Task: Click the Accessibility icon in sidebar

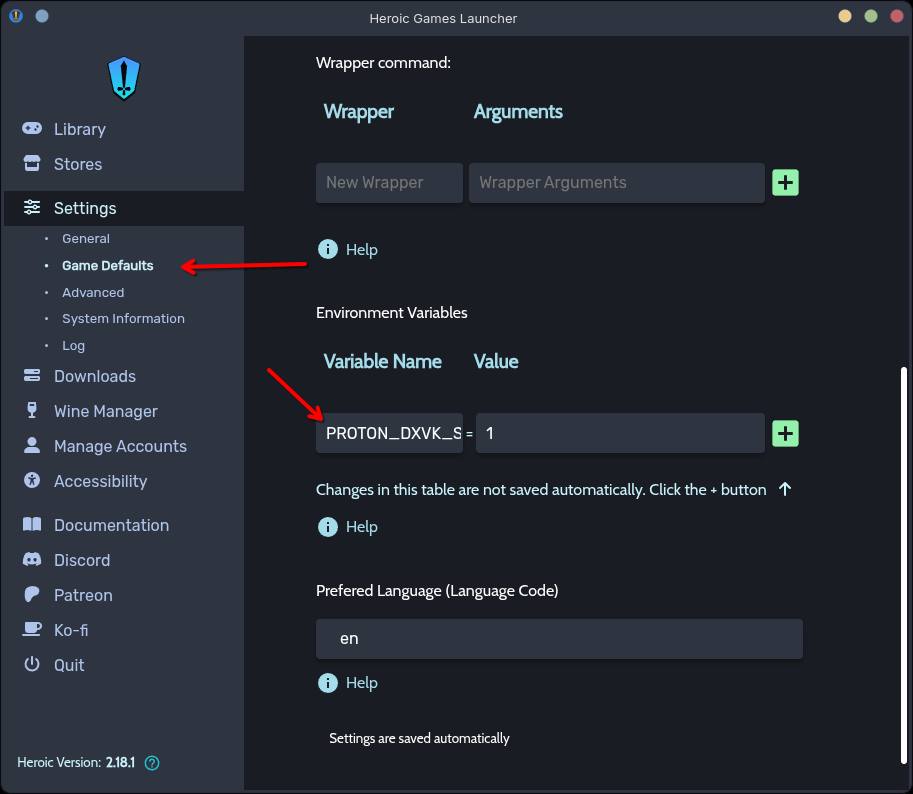Action: pos(33,481)
